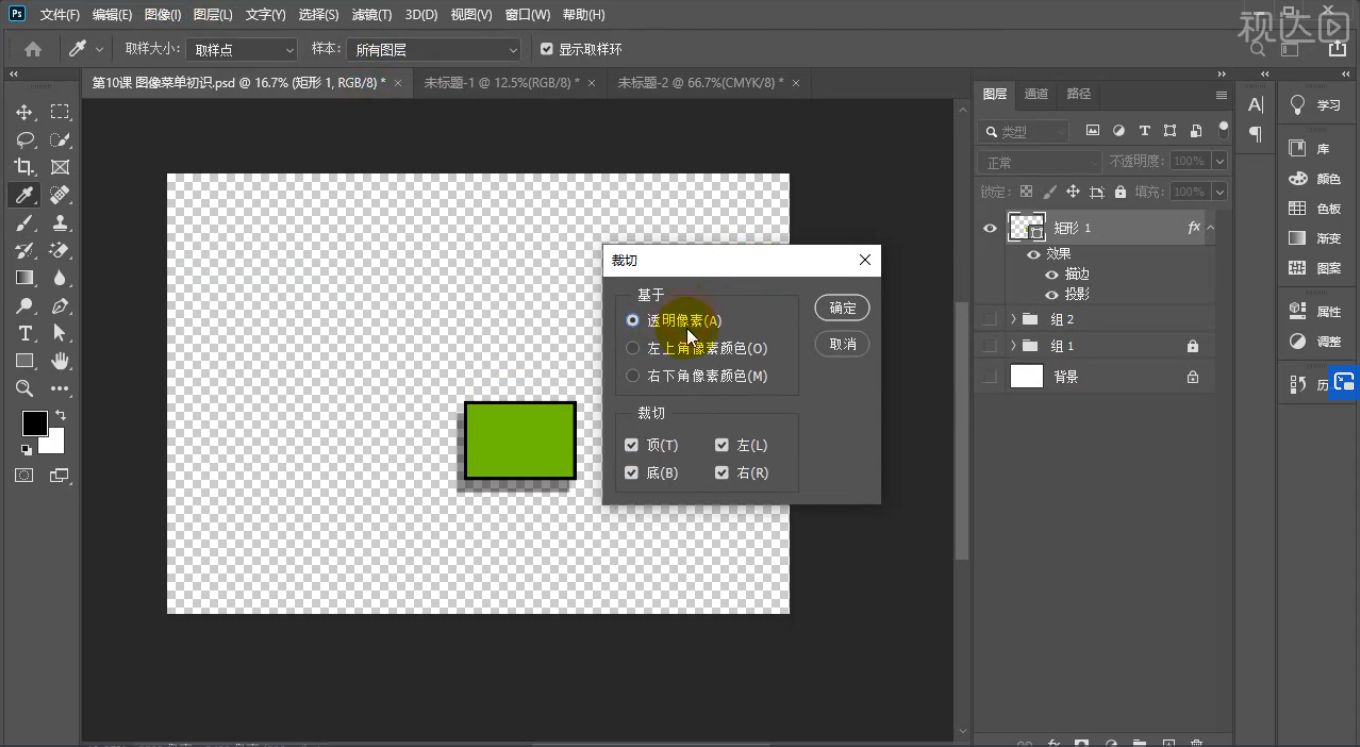Hide the 矩形 1 layer
Screen dimensions: 1360x747
coord(990,228)
